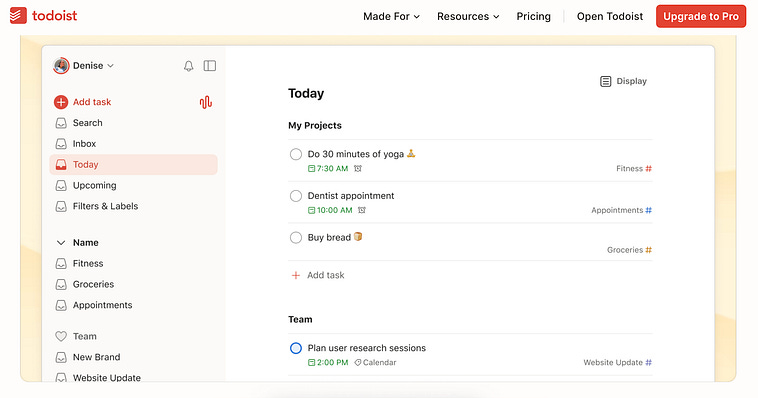Click the red voice waveform icon

(206, 102)
